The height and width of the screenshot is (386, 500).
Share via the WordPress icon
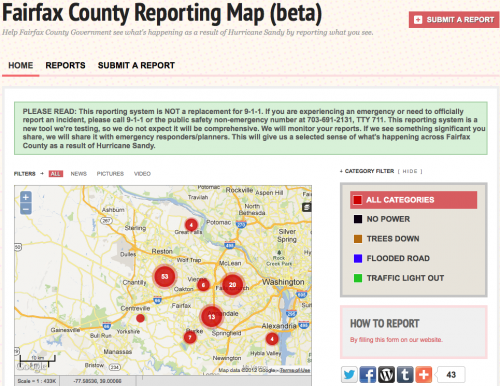[x=386, y=374]
